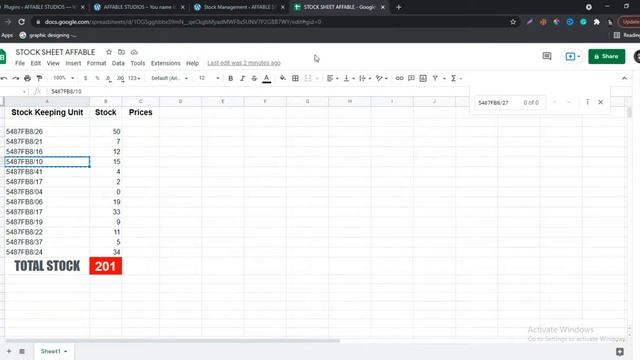
Task: Open the text wrapping dropdown
Action: pos(365,78)
